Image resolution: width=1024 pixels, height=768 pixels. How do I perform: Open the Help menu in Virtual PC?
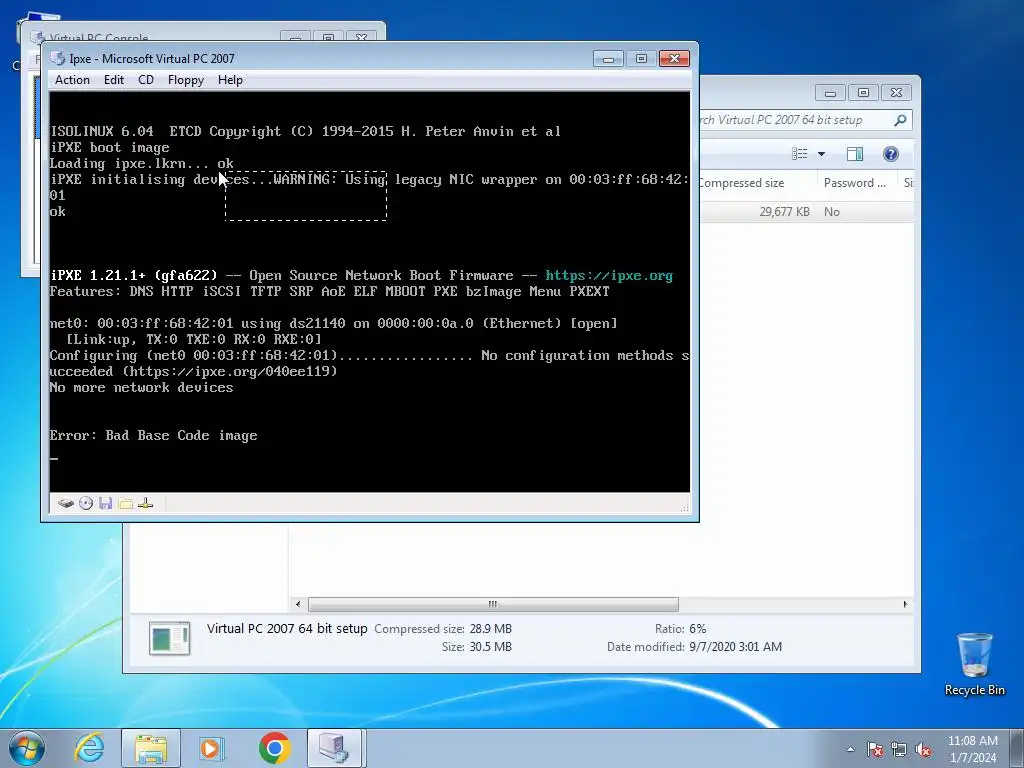pos(230,80)
